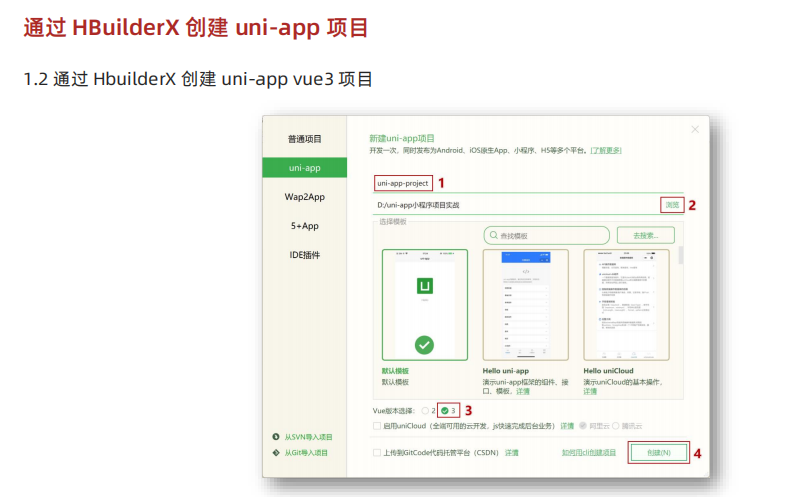Click the 默认模板 green title text
The image size is (798, 497).
tap(395, 371)
